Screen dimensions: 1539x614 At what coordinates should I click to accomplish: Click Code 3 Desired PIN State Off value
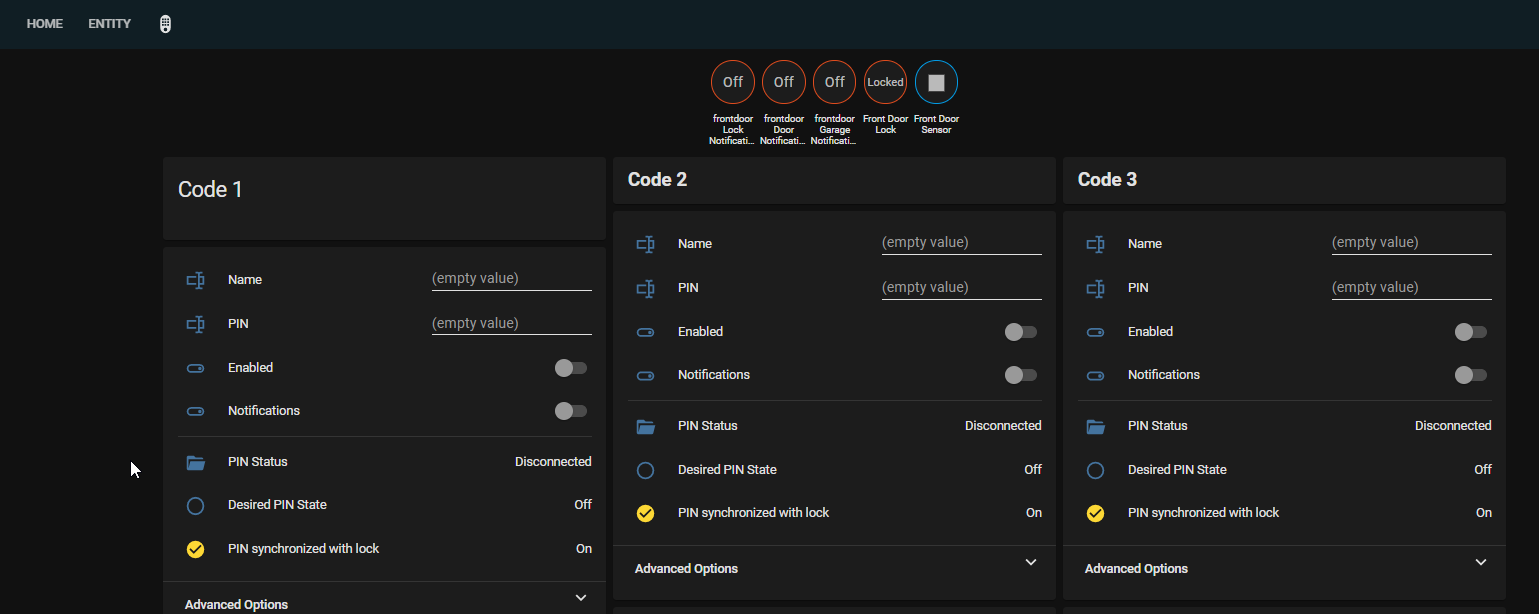tap(1483, 470)
